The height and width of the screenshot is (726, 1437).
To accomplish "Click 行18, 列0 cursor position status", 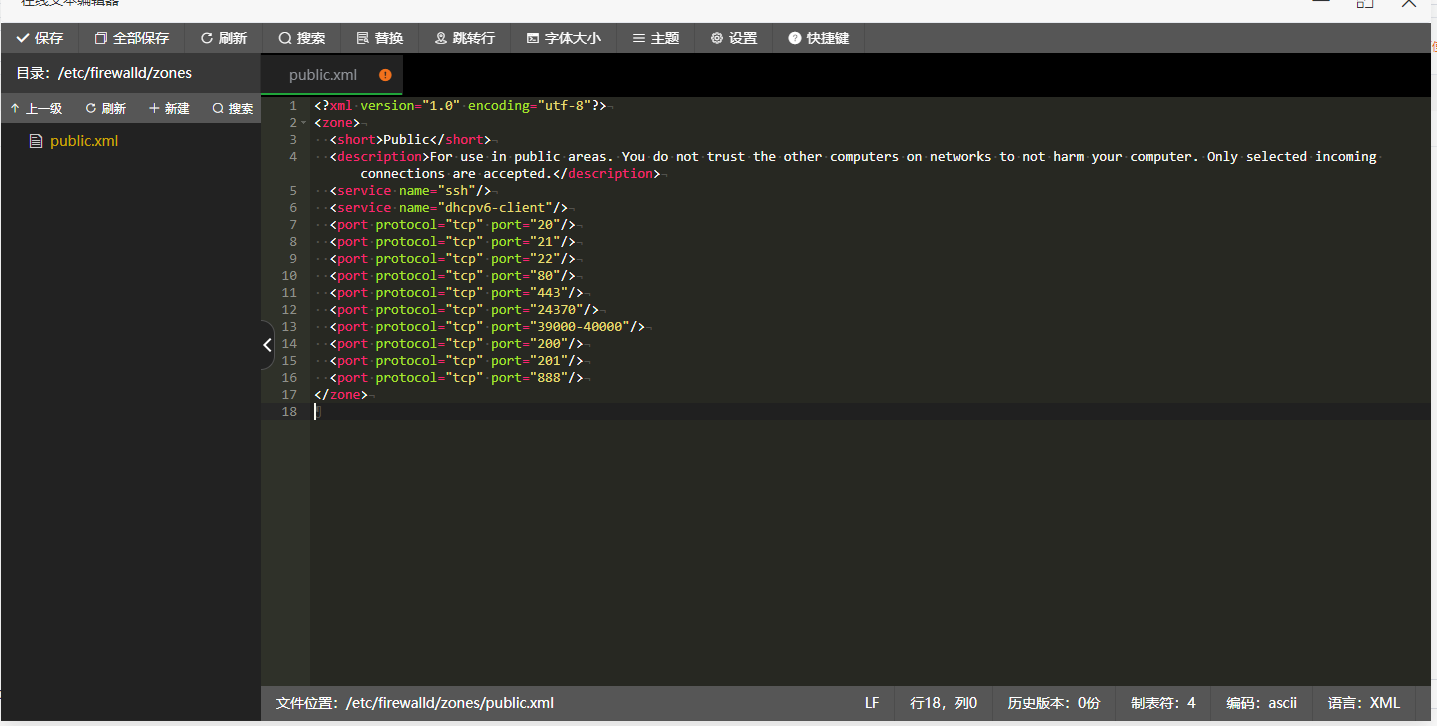I will pos(944,703).
